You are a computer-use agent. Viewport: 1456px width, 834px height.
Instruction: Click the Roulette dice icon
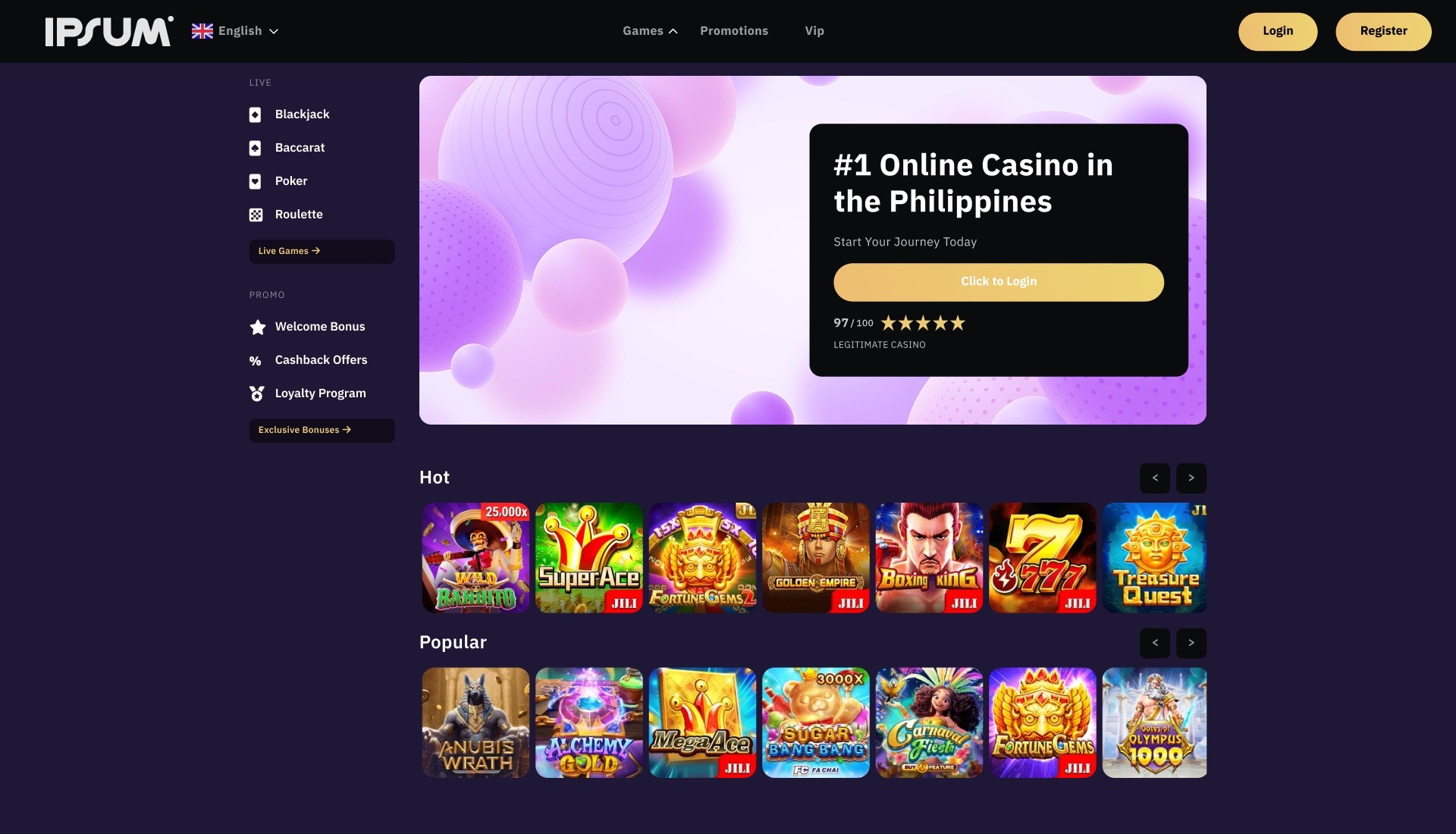[256, 215]
